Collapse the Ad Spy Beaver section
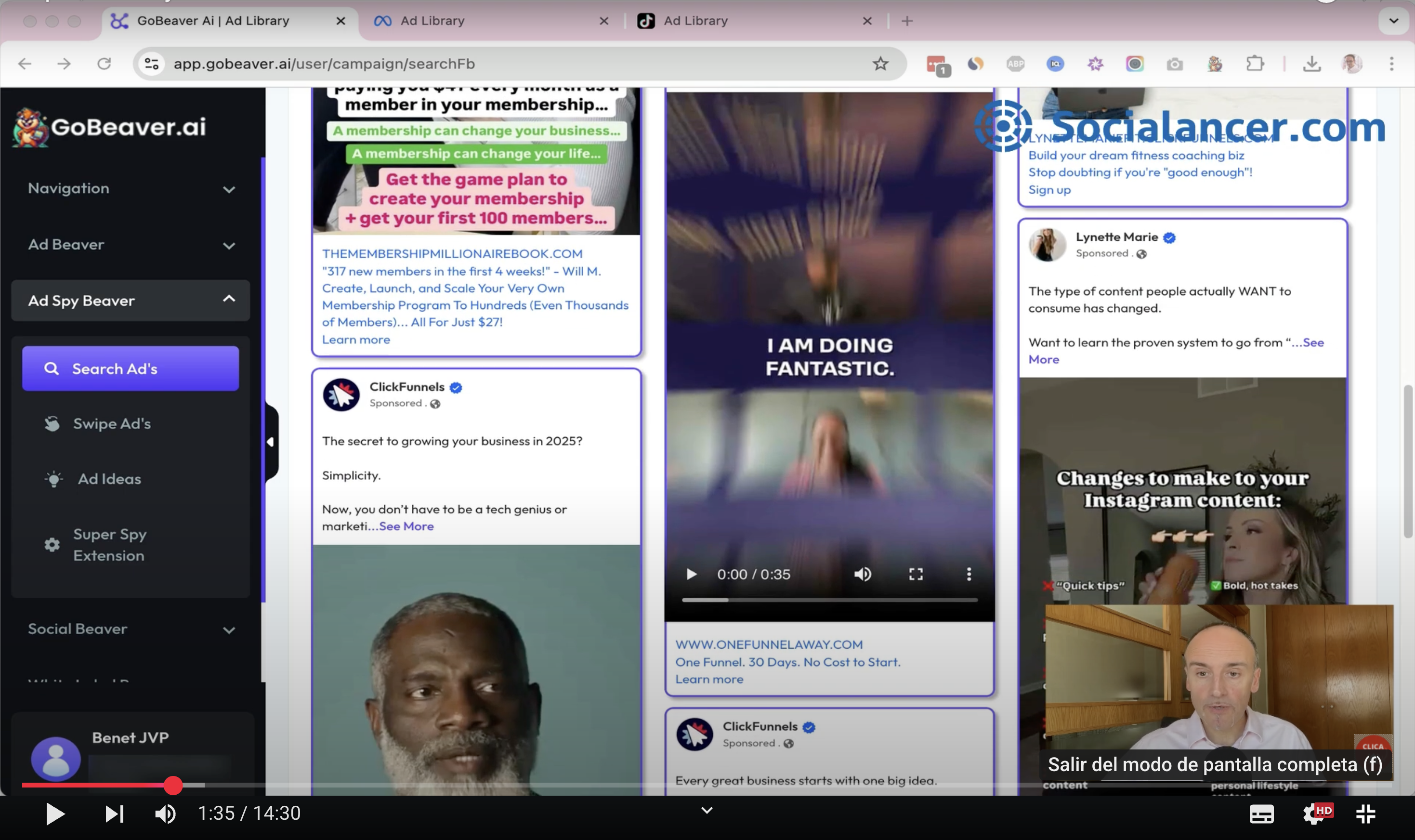The height and width of the screenshot is (840, 1415). (131, 301)
